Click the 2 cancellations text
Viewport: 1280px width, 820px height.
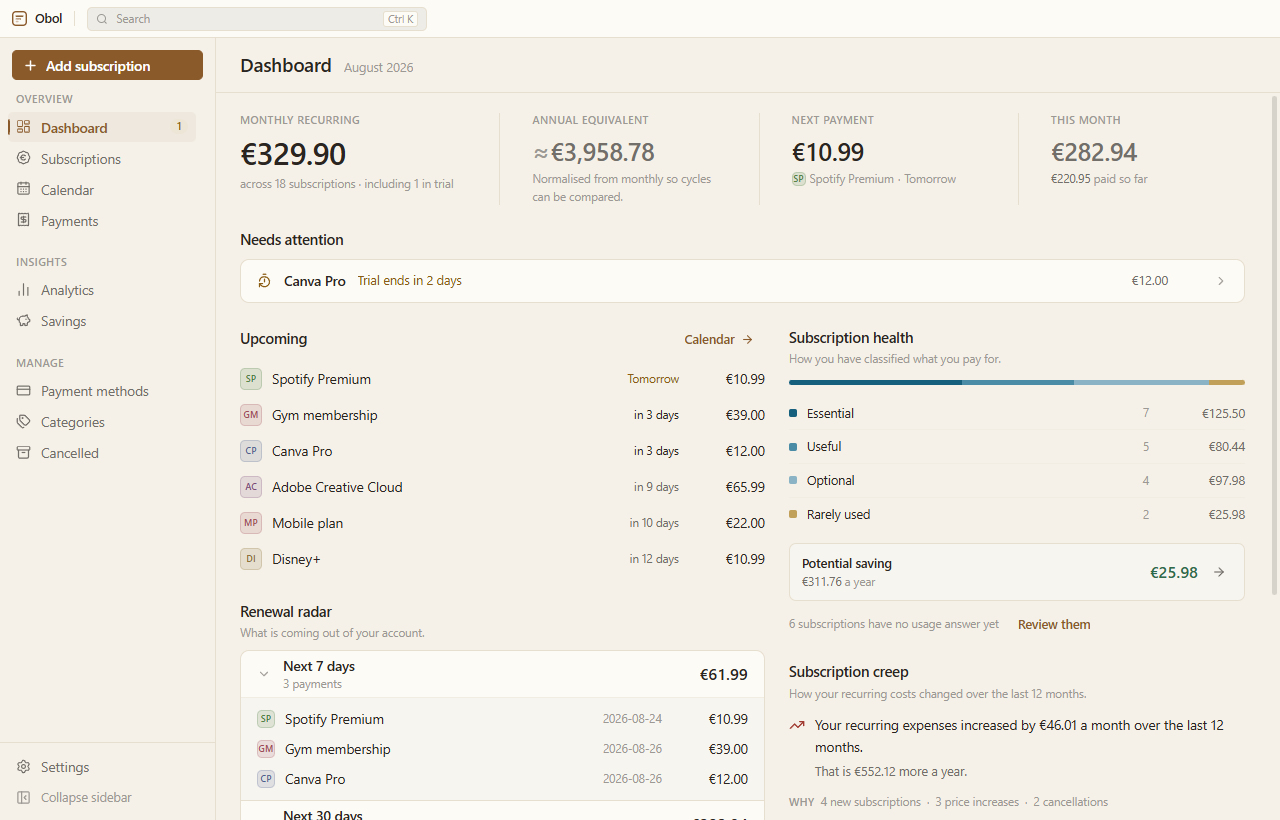point(1070,802)
